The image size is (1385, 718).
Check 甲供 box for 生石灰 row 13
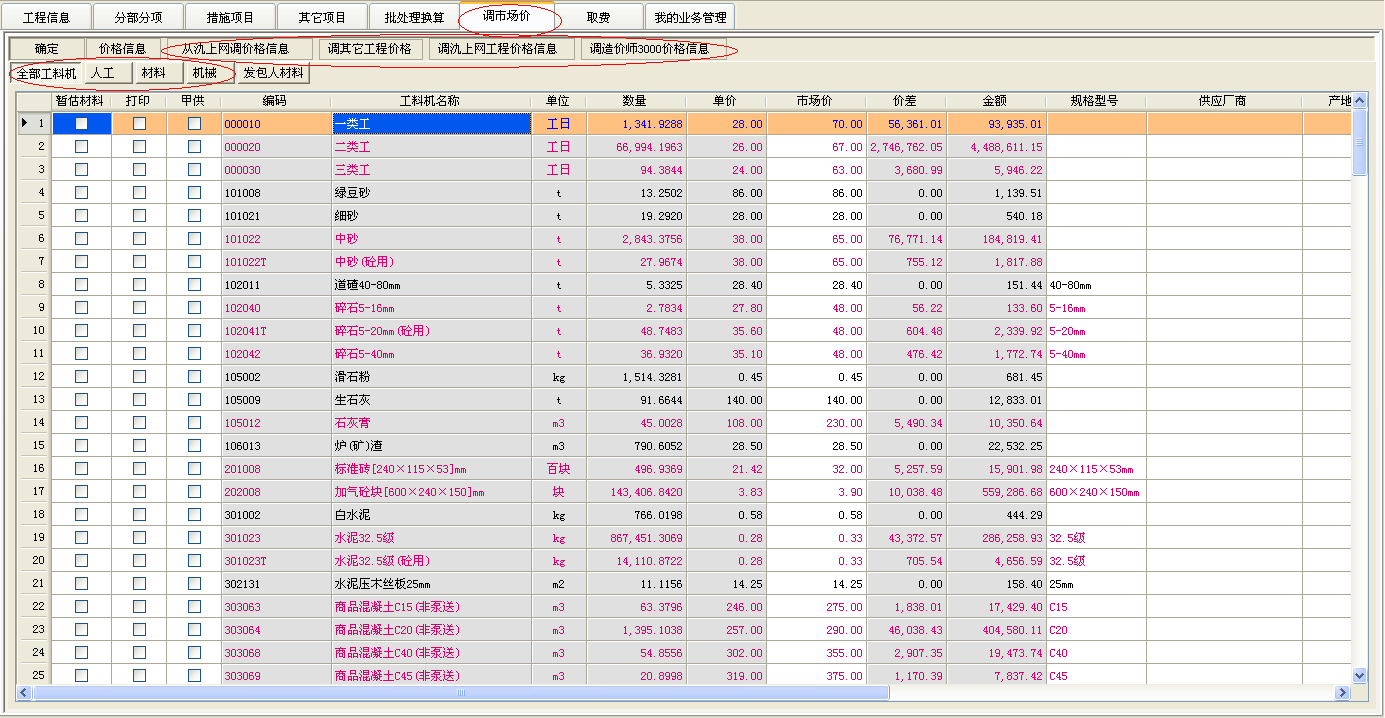(x=194, y=400)
